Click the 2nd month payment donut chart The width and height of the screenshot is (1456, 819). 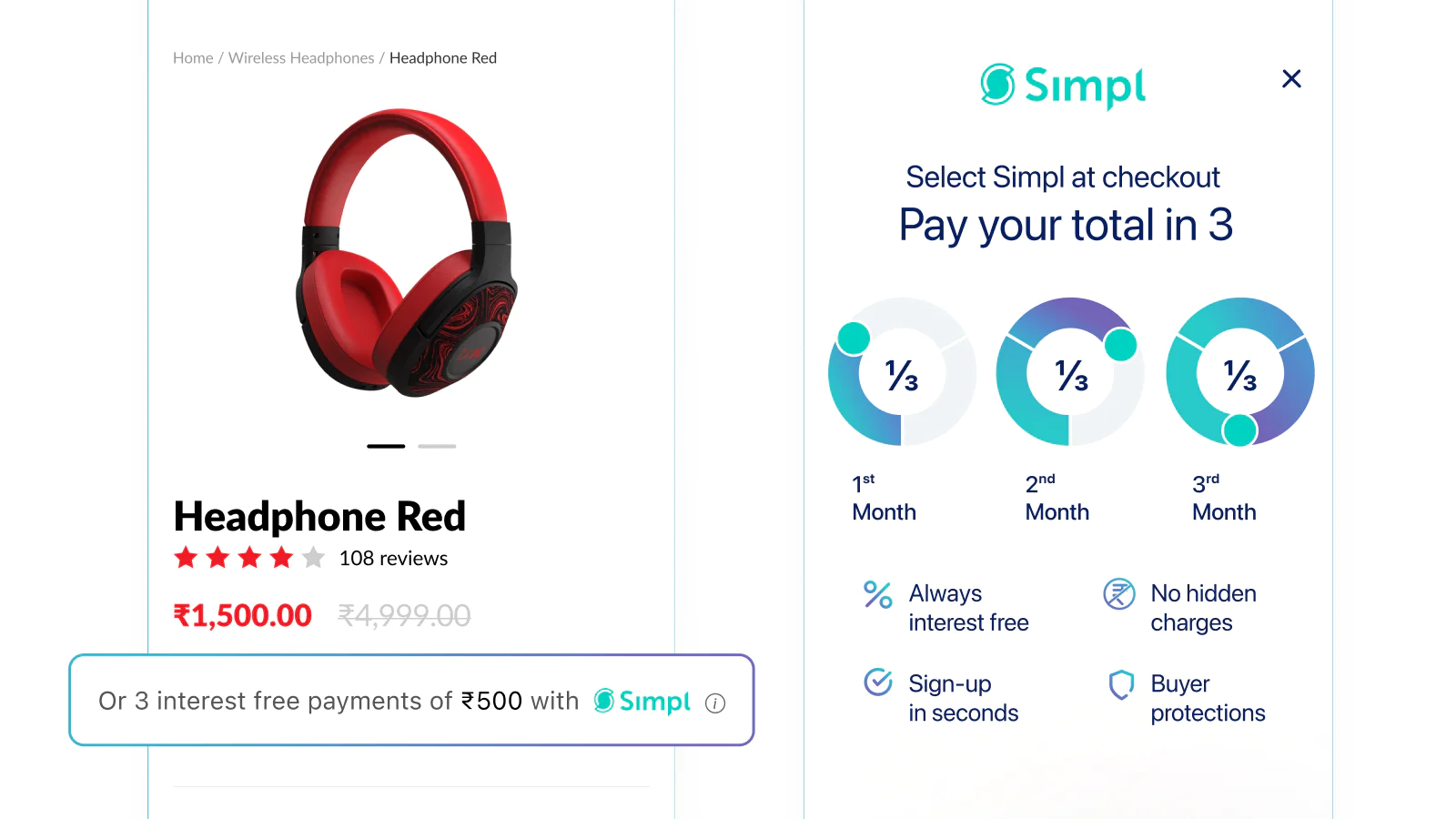pyautogui.click(x=1070, y=372)
